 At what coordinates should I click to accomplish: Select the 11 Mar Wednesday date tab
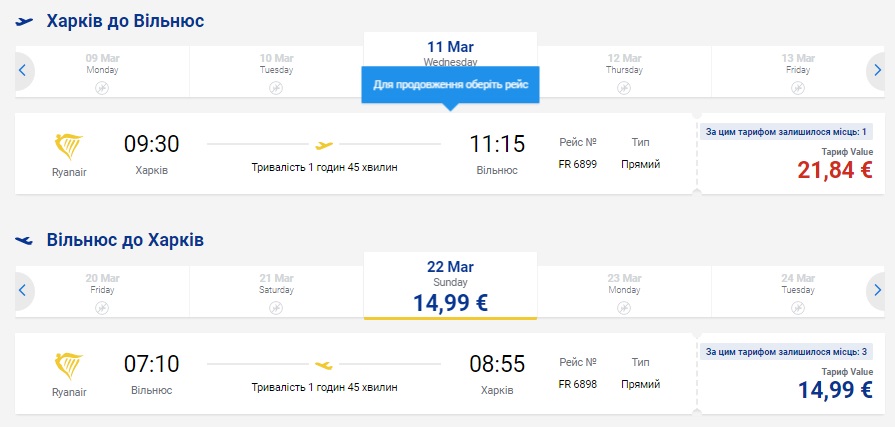click(450, 52)
